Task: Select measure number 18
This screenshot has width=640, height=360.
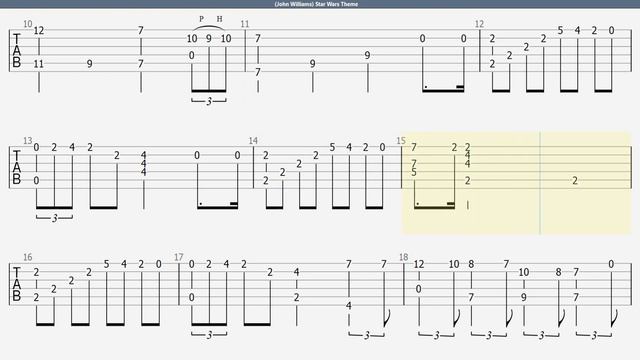Action: [403, 257]
